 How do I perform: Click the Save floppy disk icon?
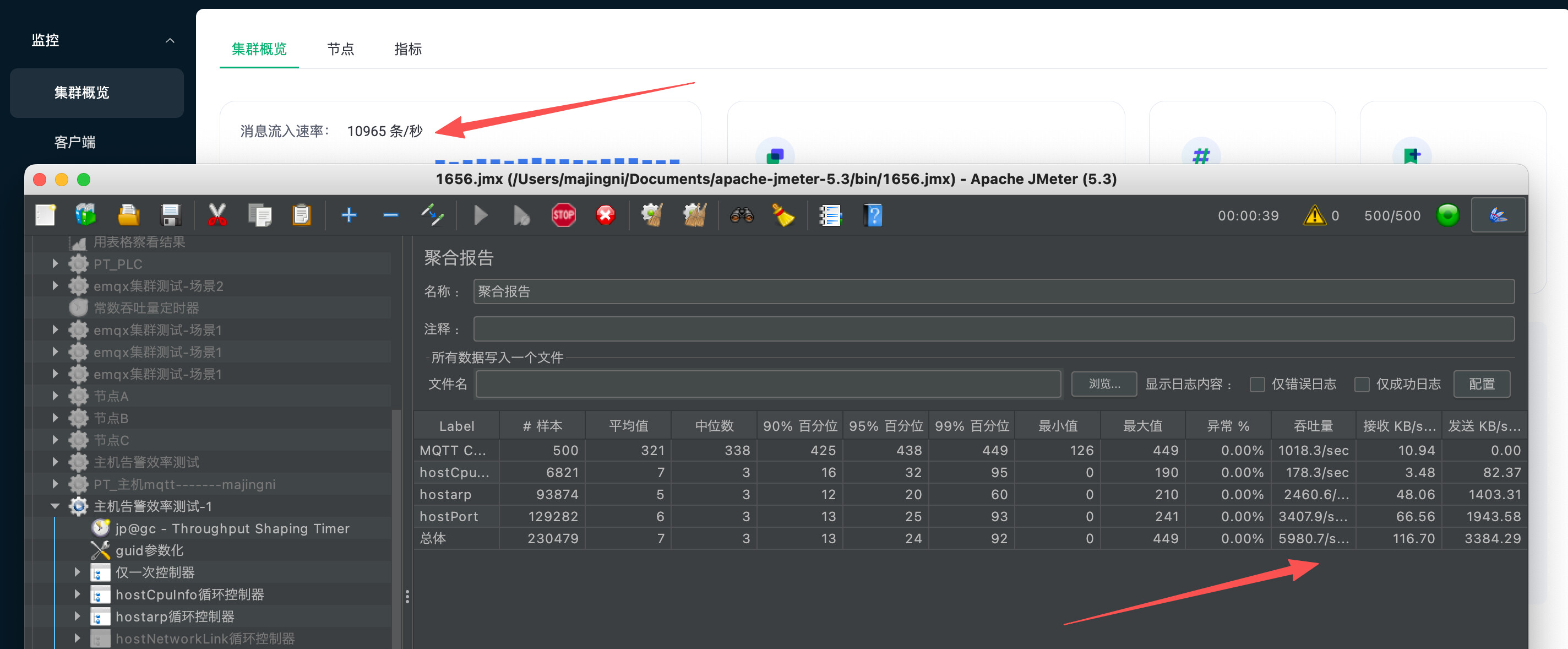(x=171, y=215)
